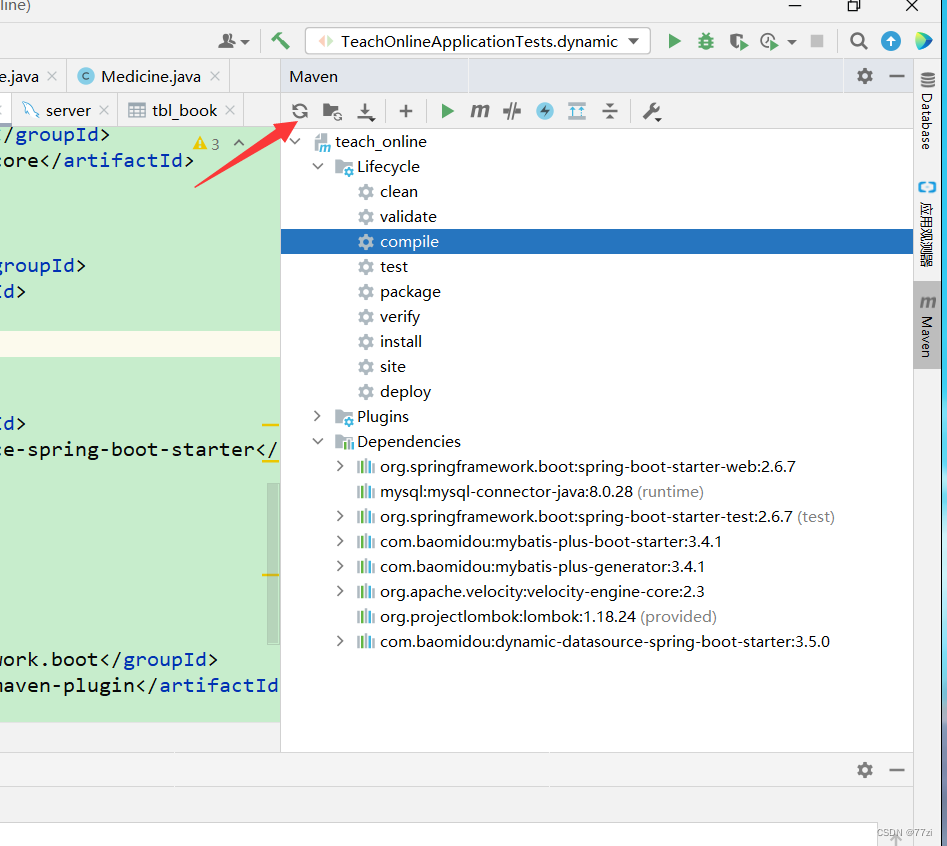Image resolution: width=947 pixels, height=846 pixels.
Task: Open bottom panel gear options
Action: (865, 770)
